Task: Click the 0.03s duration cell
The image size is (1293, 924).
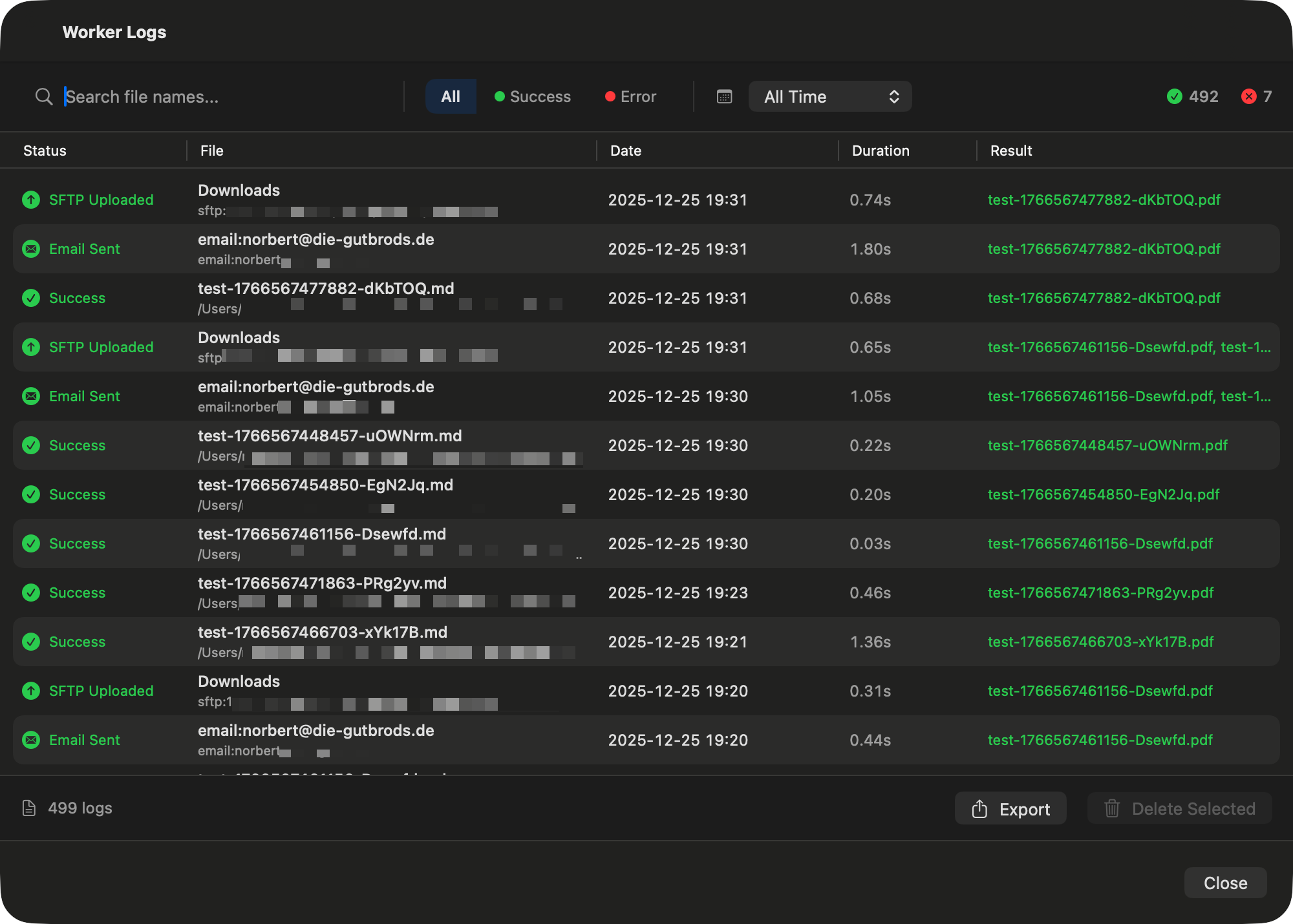Action: [870, 543]
